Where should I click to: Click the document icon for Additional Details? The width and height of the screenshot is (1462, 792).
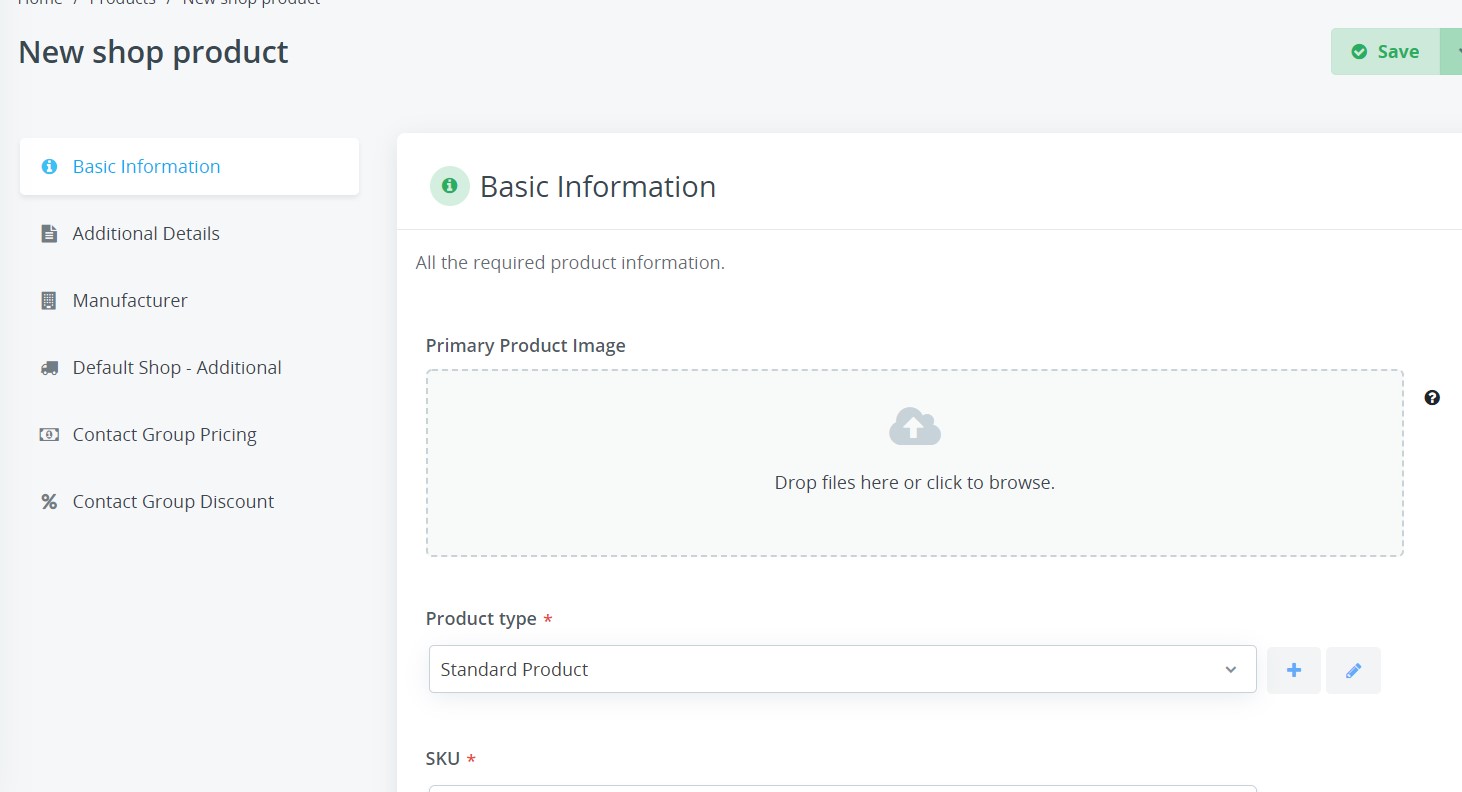point(49,234)
